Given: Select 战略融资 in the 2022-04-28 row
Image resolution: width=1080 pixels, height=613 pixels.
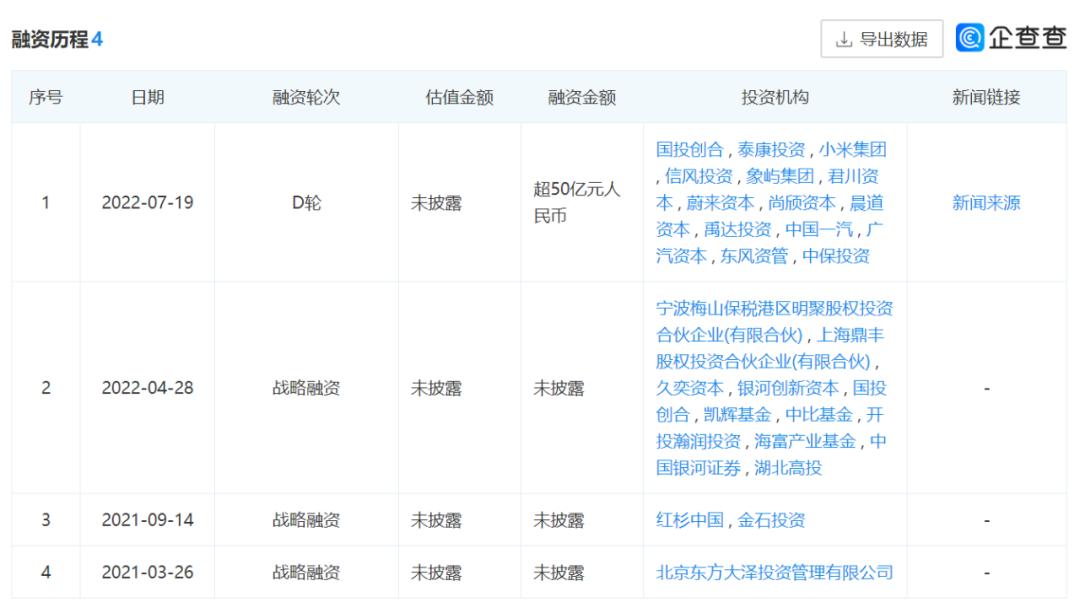Looking at the screenshot, I should [306, 388].
